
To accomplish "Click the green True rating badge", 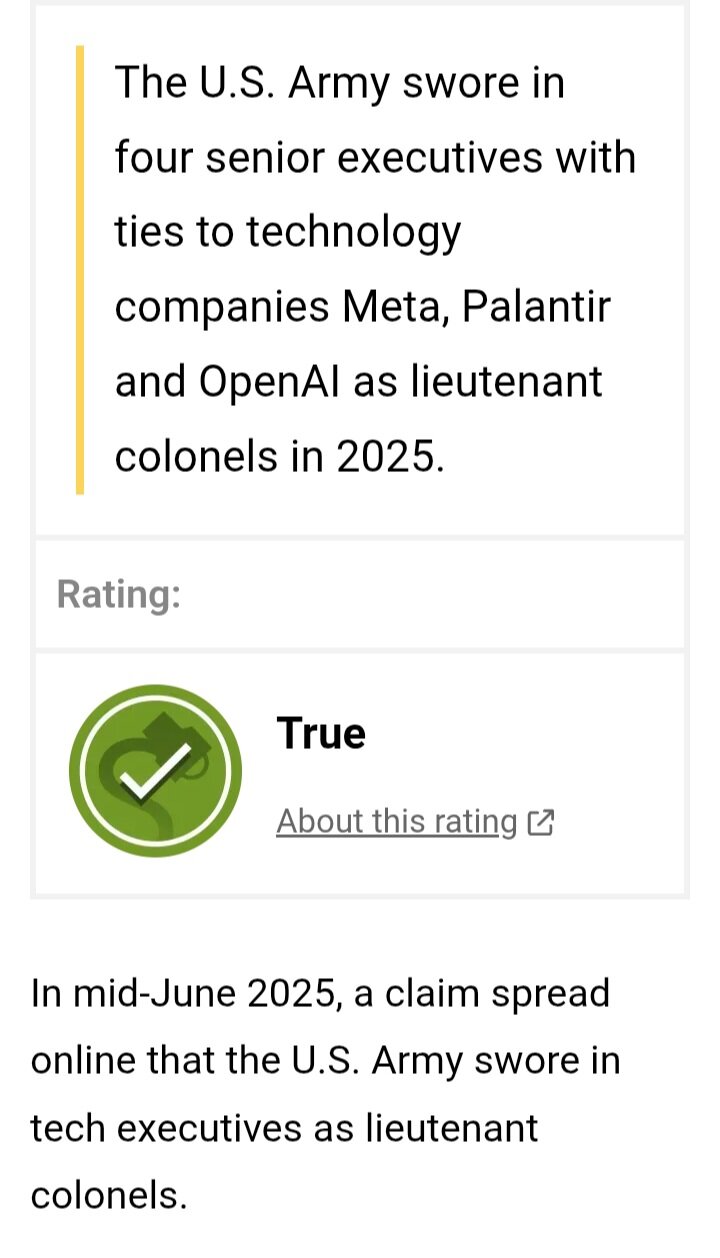I will point(155,771).
